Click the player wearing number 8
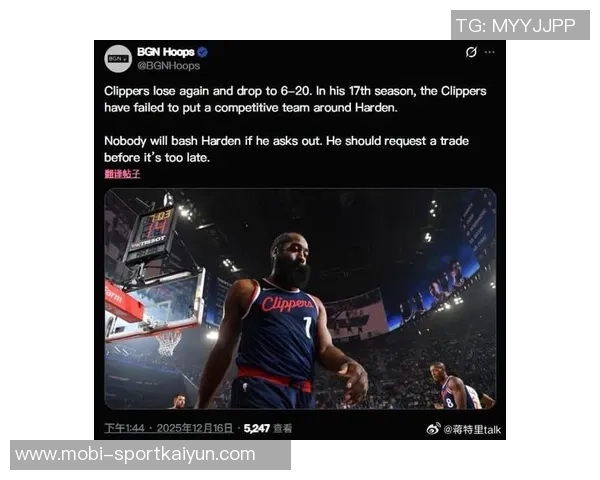This screenshot has width=600, height=480. (455, 387)
